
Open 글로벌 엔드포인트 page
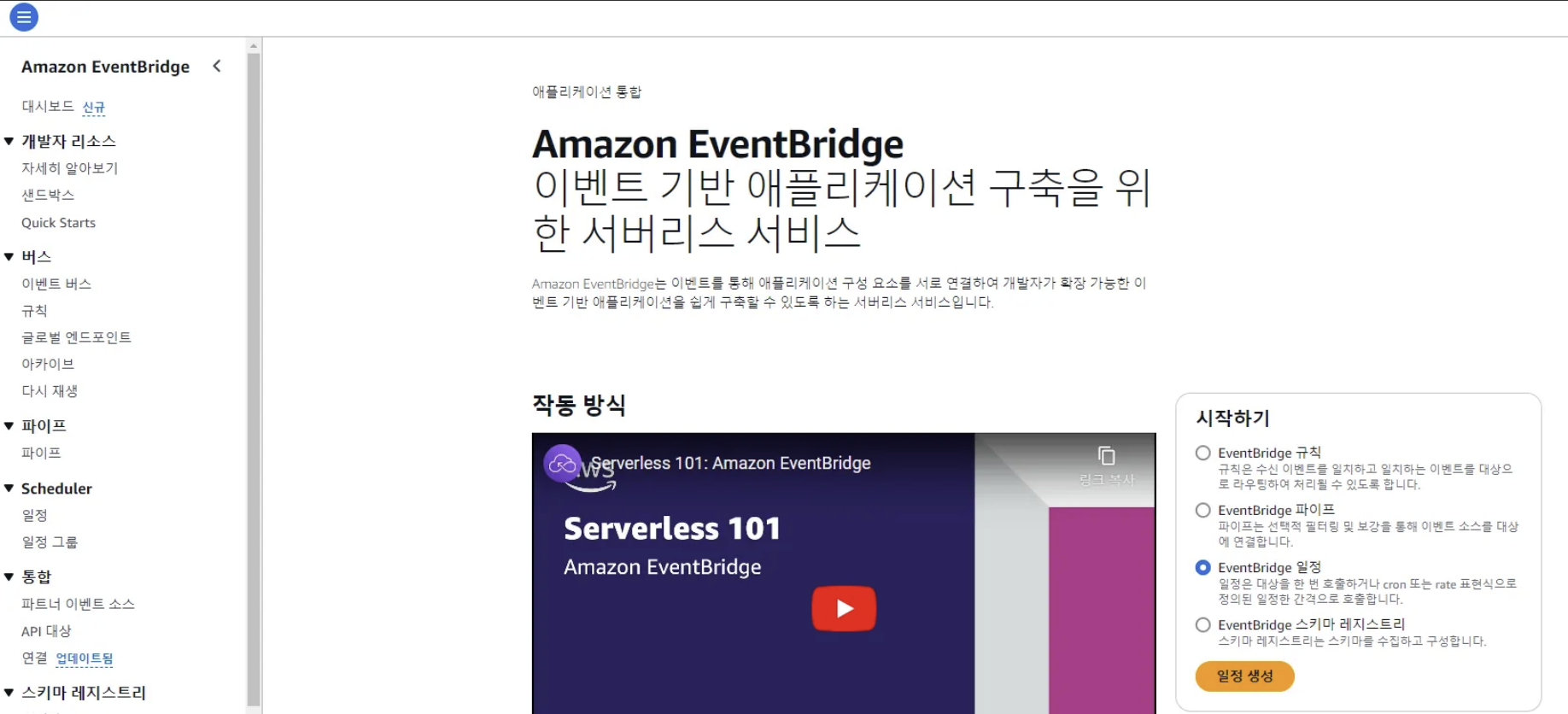tap(76, 337)
